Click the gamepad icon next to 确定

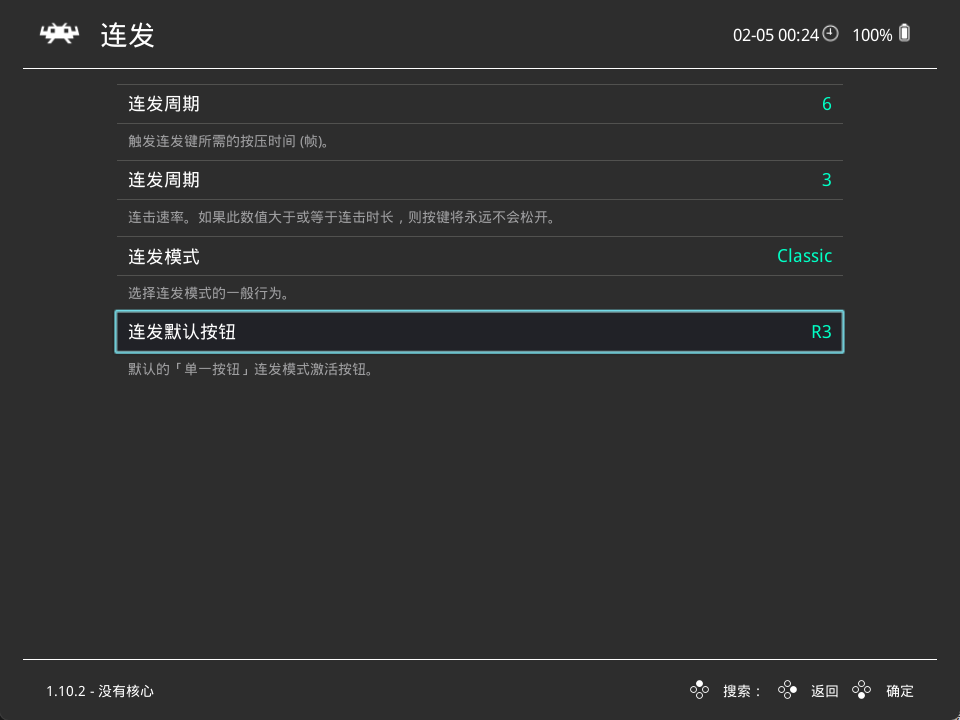pyautogui.click(x=861, y=690)
